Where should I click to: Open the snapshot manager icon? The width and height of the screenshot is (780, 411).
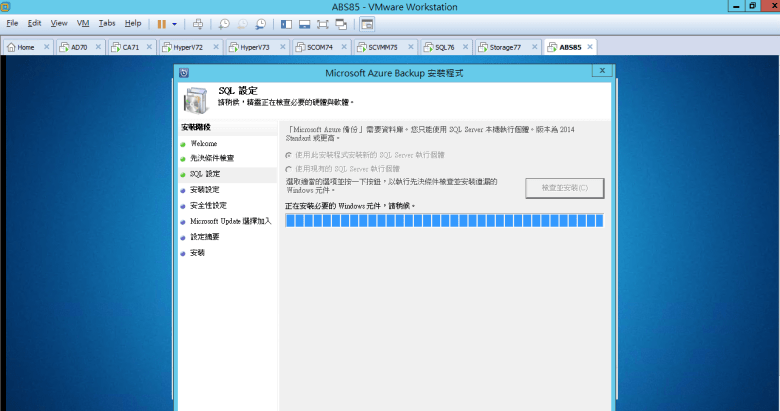pyautogui.click(x=260, y=23)
